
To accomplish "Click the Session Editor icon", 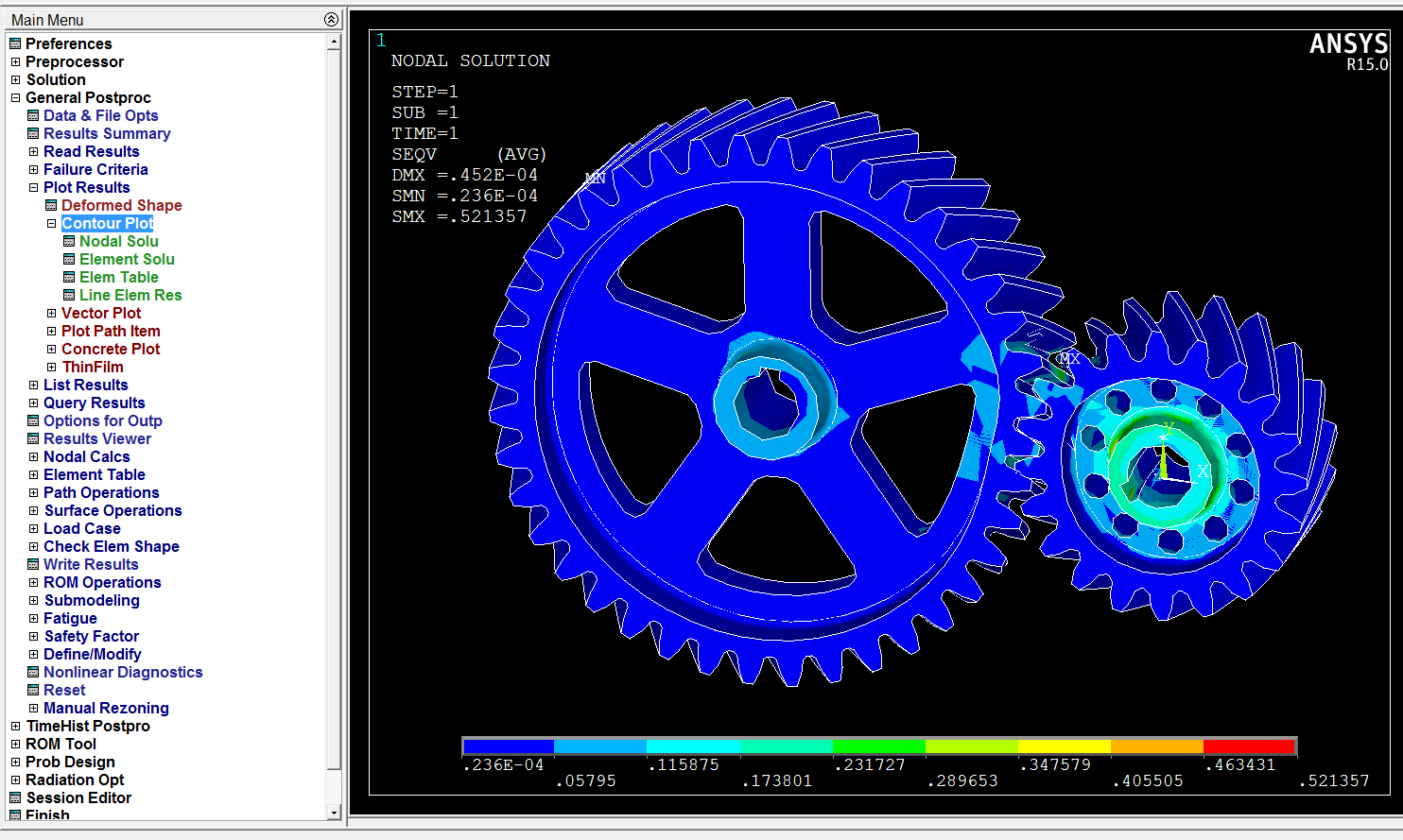I will pyautogui.click(x=15, y=797).
